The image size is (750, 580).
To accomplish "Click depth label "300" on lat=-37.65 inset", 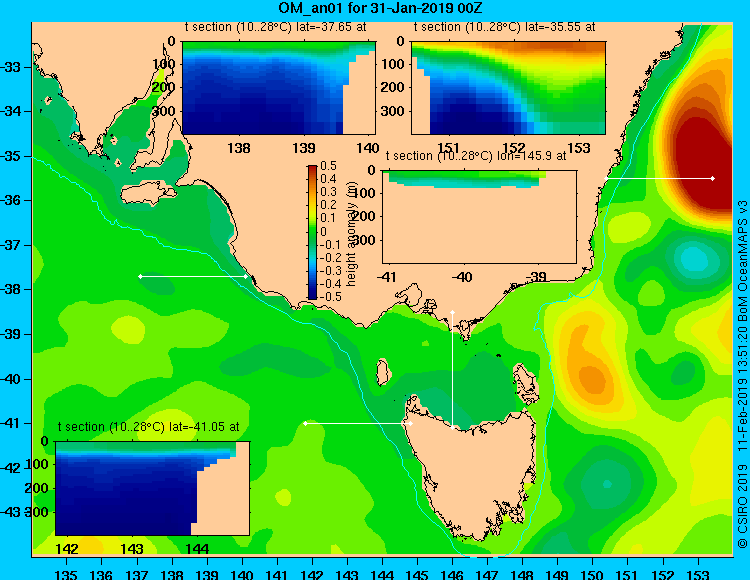I will click(x=164, y=111).
